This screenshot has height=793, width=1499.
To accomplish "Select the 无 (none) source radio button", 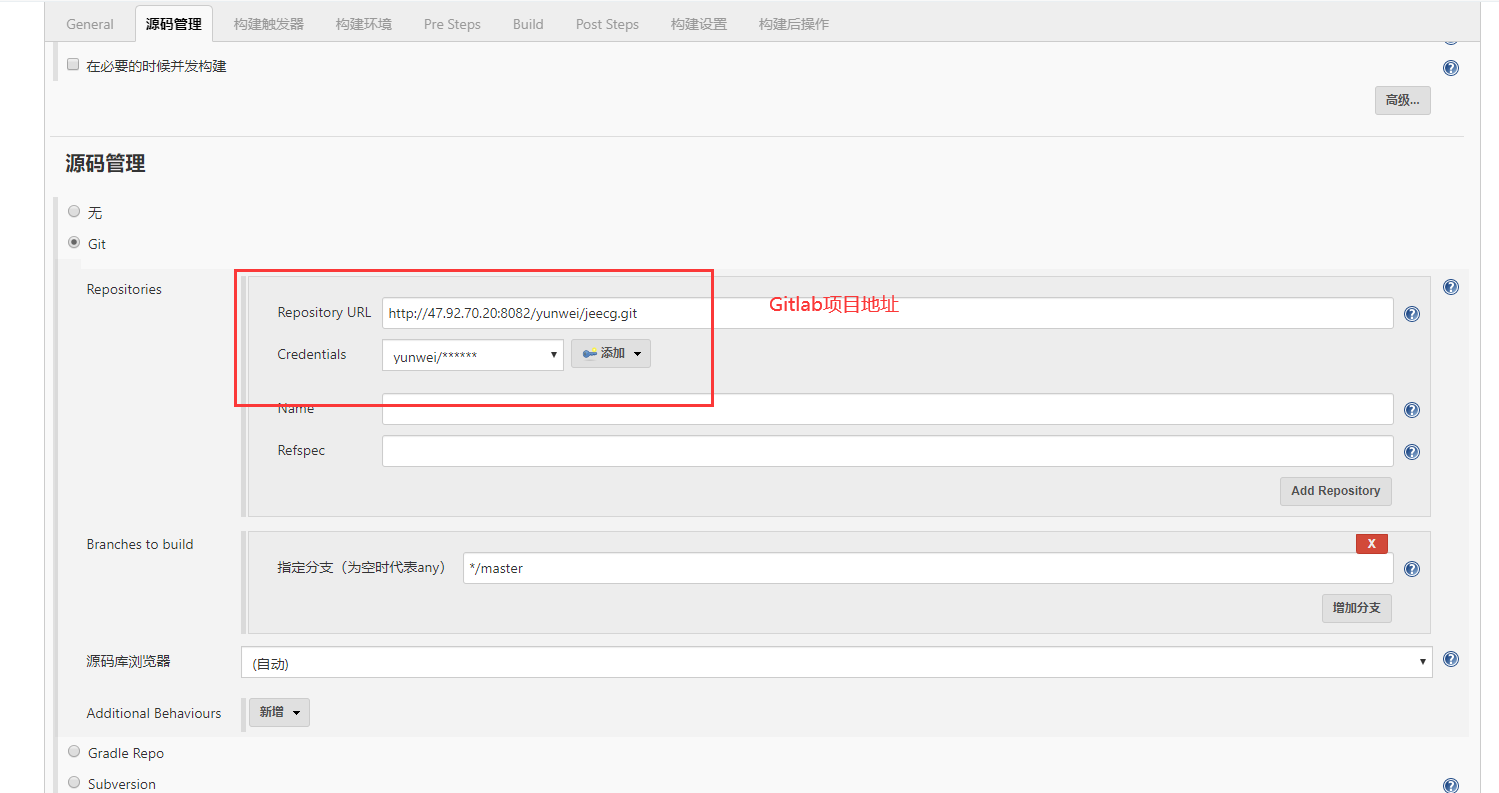I will click(x=74, y=212).
